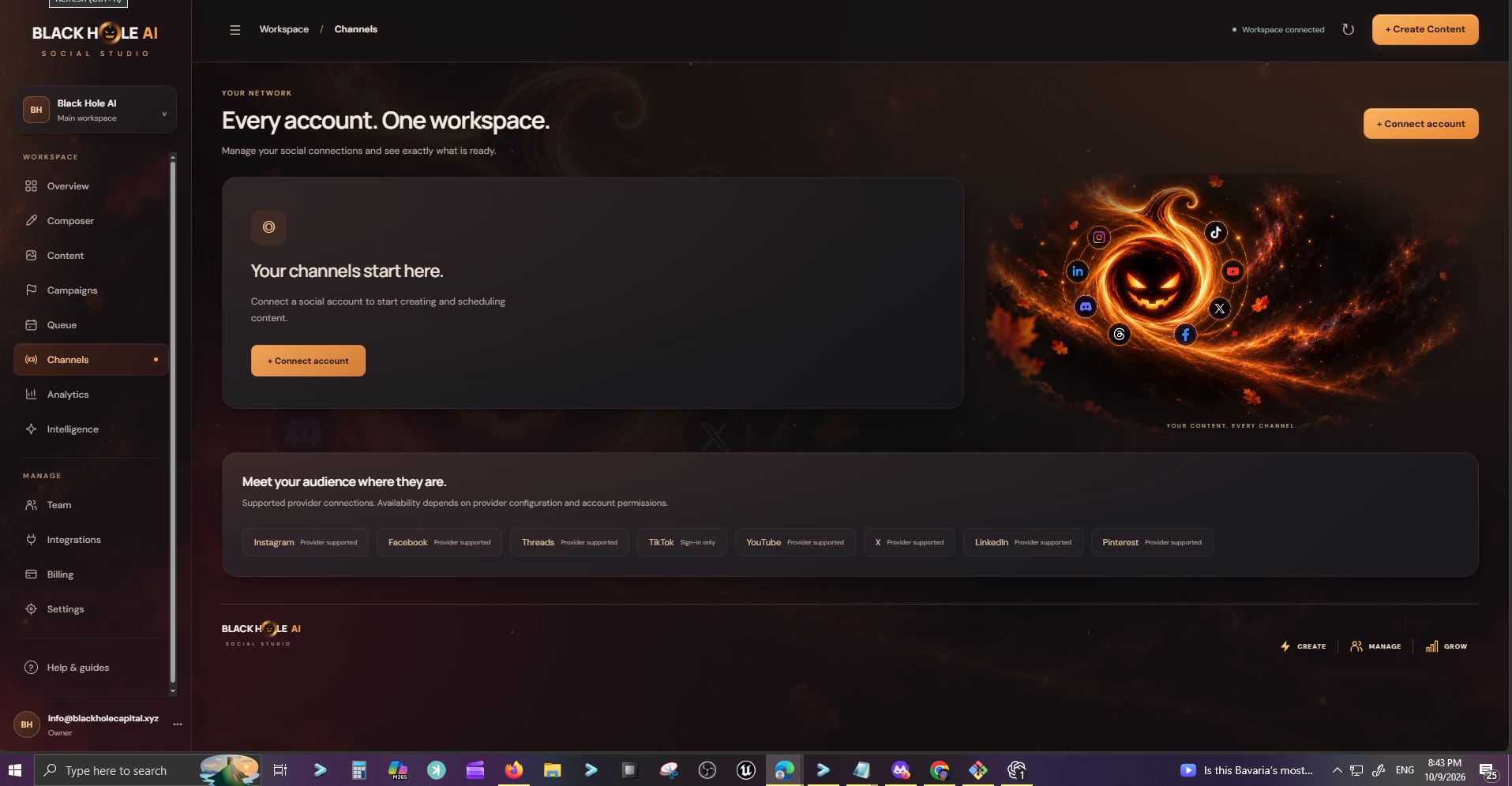This screenshot has width=1512, height=786.
Task: Go to Composer in the sidebar
Action: [91, 221]
